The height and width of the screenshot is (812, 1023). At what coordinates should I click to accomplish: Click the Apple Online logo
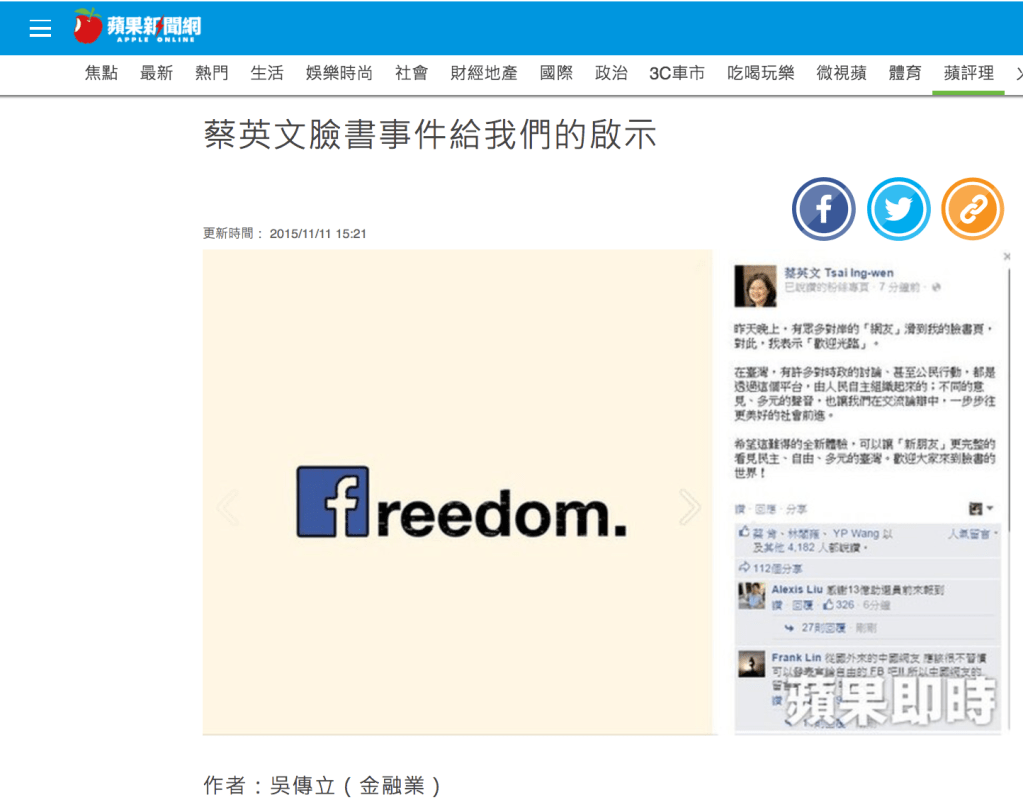[138, 26]
